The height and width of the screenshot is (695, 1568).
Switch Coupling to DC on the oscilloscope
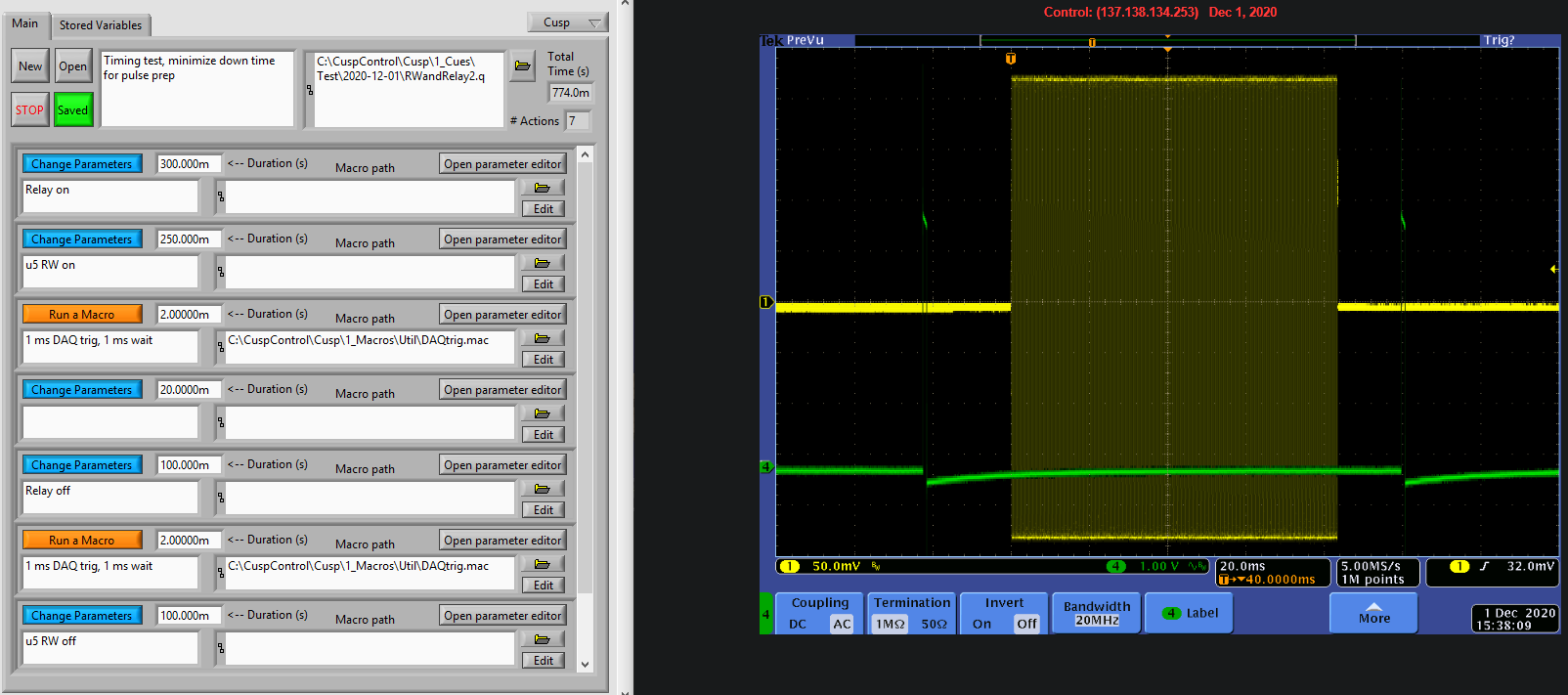(x=798, y=624)
